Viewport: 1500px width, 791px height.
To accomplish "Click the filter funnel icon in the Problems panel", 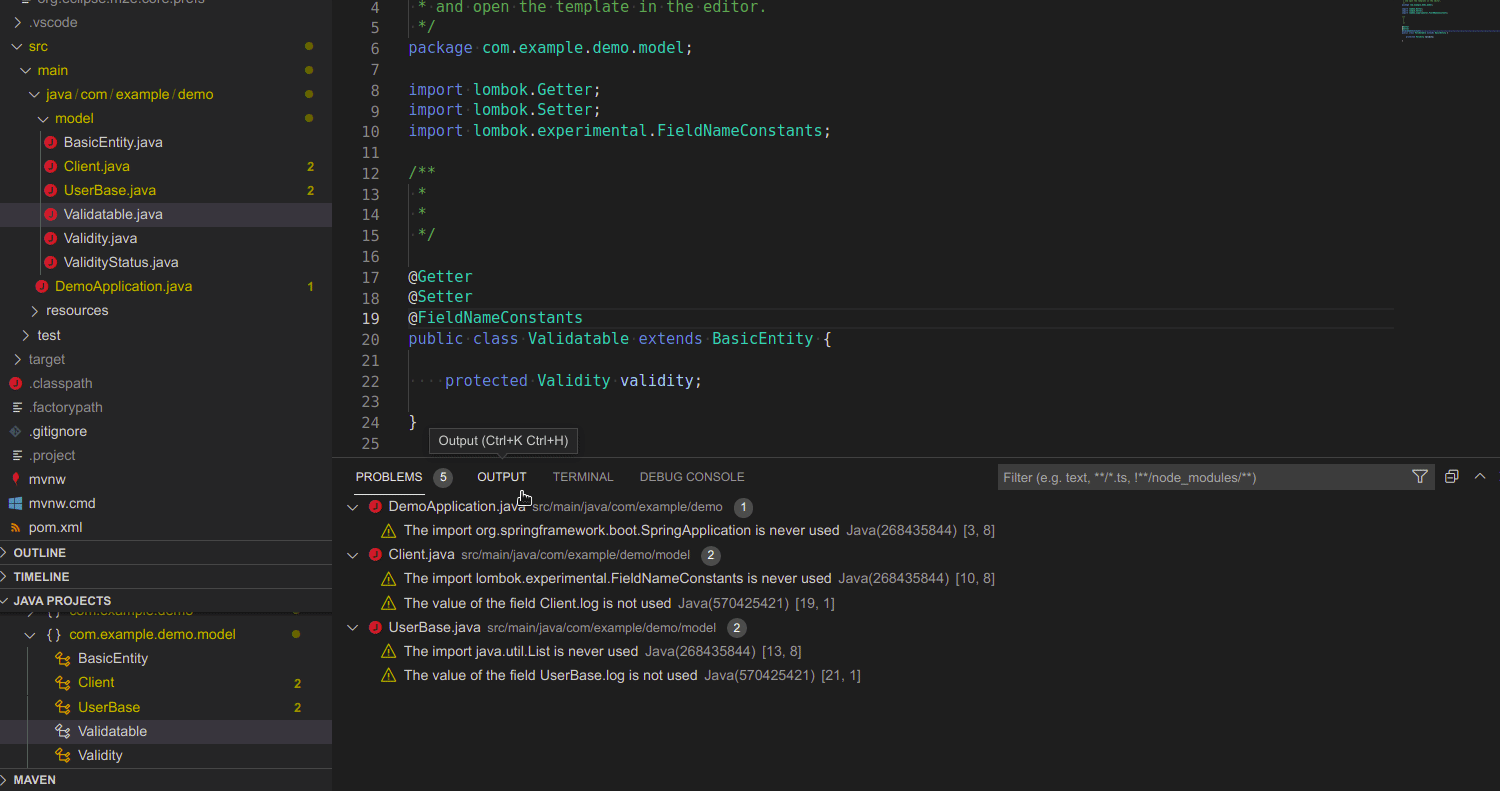I will (1420, 477).
